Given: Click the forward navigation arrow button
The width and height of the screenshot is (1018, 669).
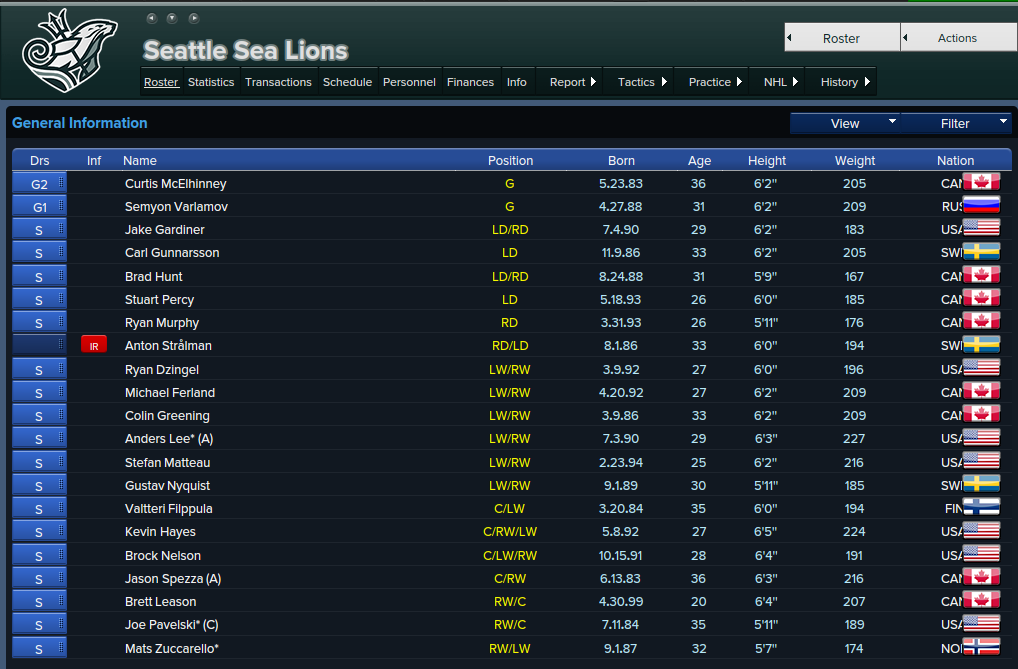Looking at the screenshot, I should (x=193, y=18).
